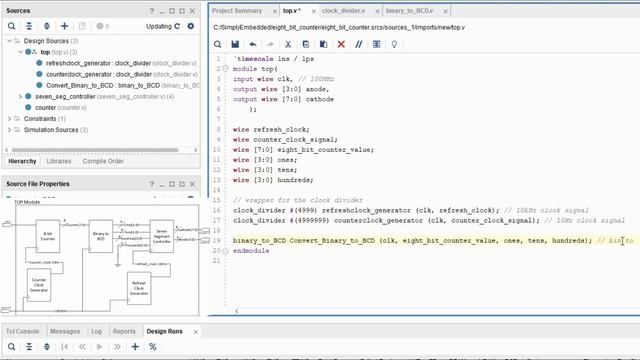Close the clock_divider.v tab
The width and height of the screenshot is (640, 360).
click(x=377, y=11)
